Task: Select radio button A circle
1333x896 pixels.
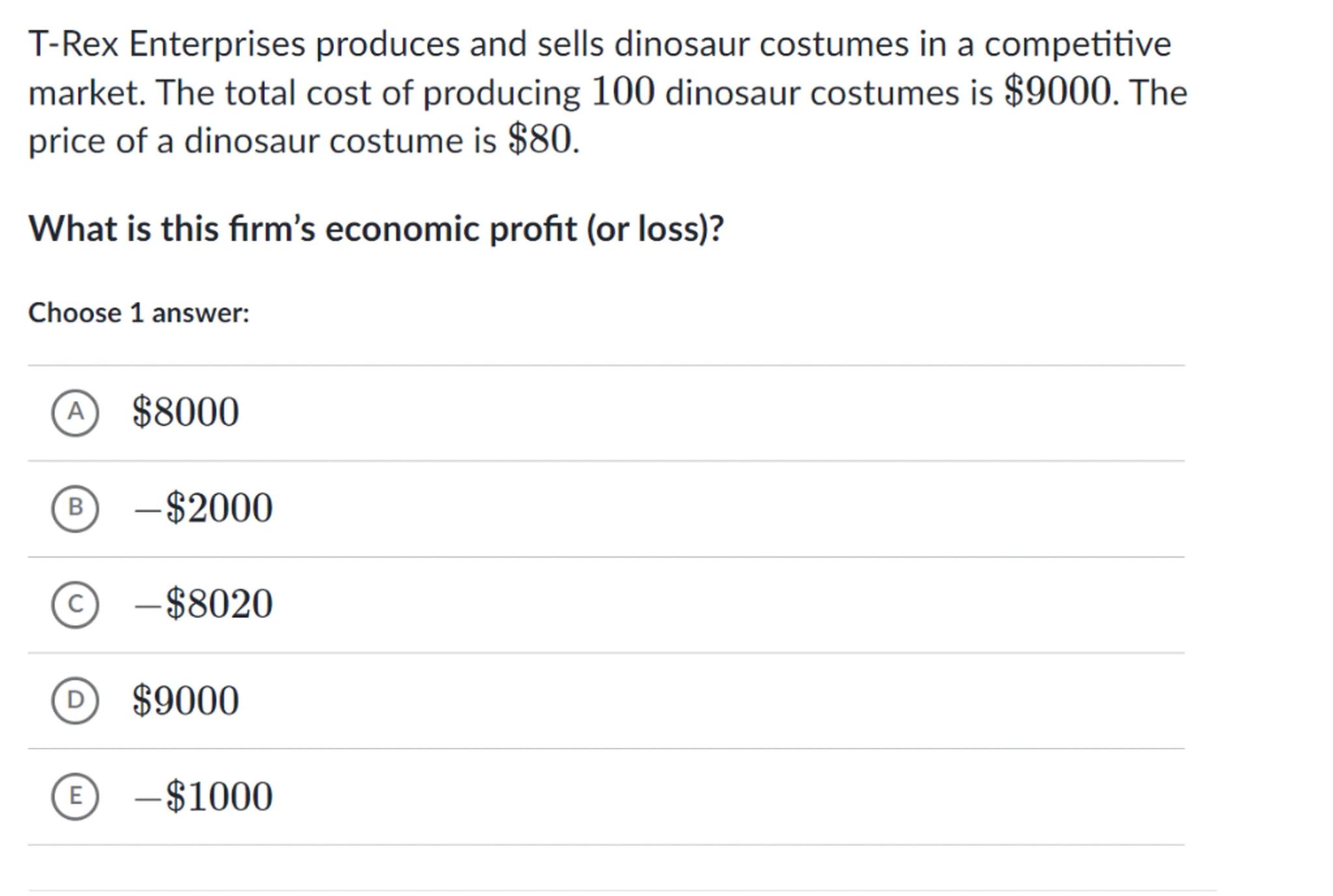Action: [76, 413]
